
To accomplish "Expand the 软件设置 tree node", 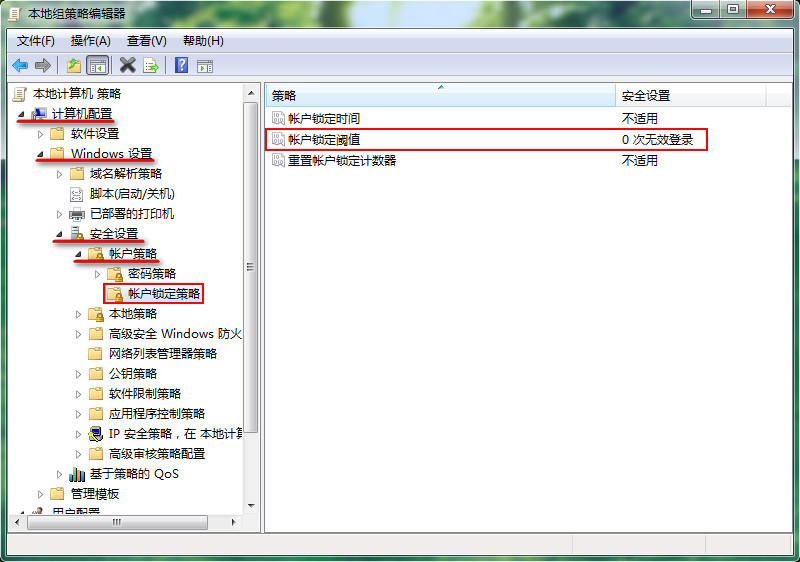I will pyautogui.click(x=40, y=134).
